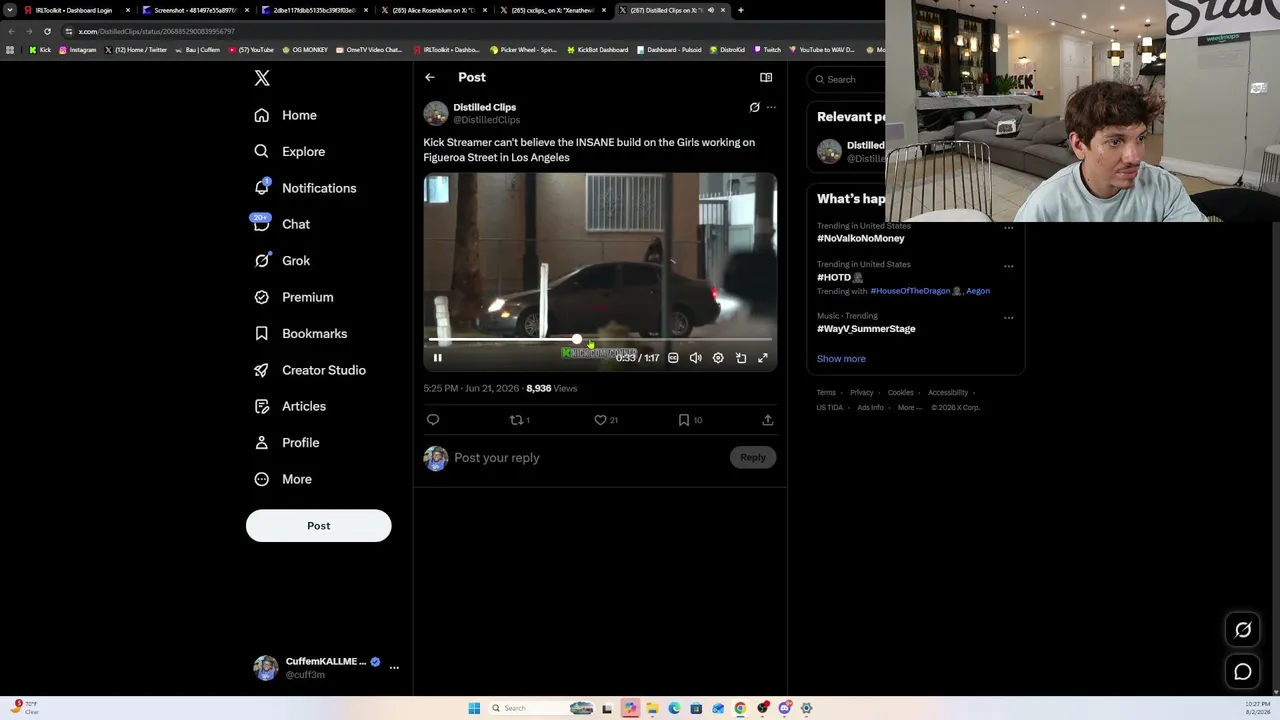Toggle closed captions on the video

(673, 358)
